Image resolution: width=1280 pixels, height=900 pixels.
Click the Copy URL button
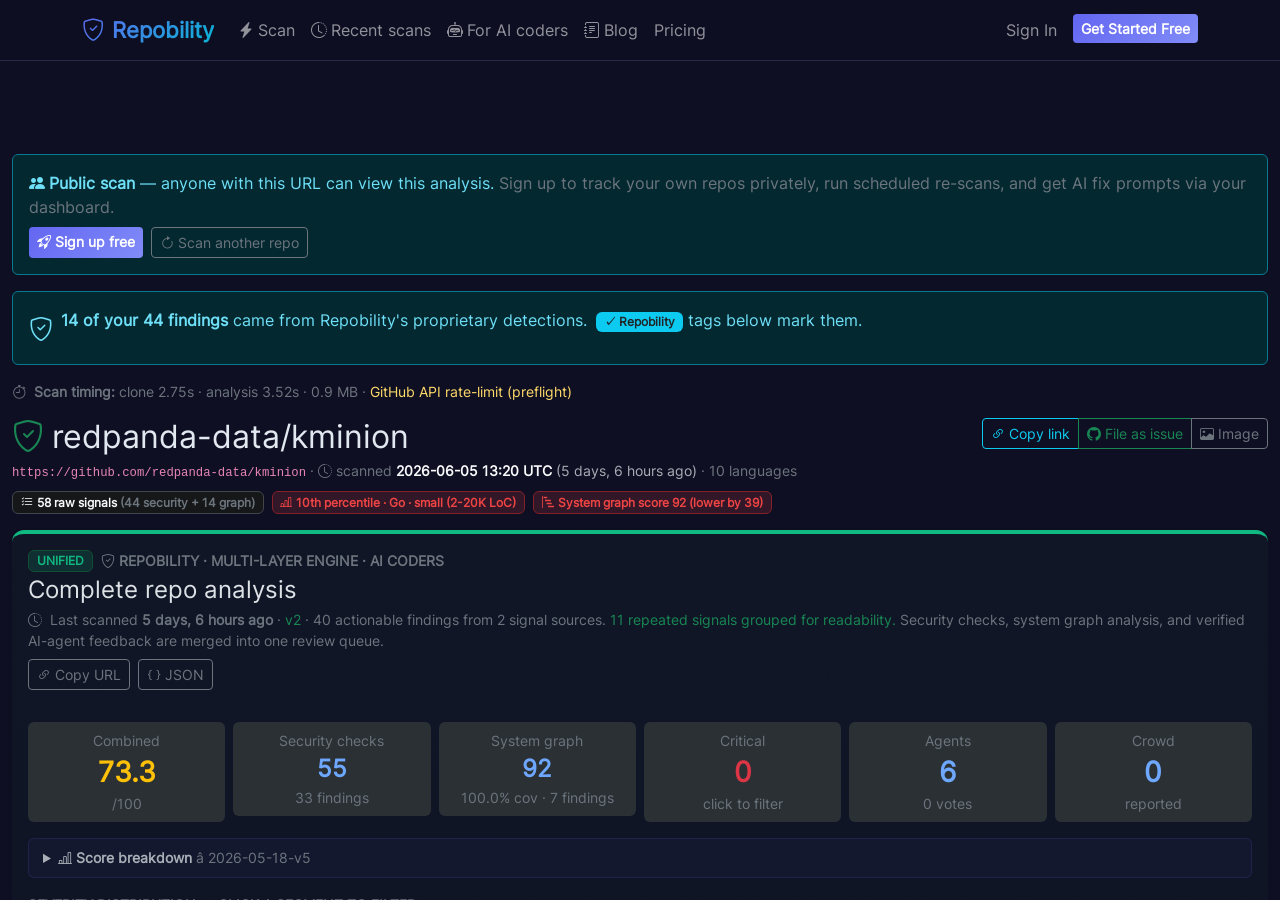(x=79, y=675)
